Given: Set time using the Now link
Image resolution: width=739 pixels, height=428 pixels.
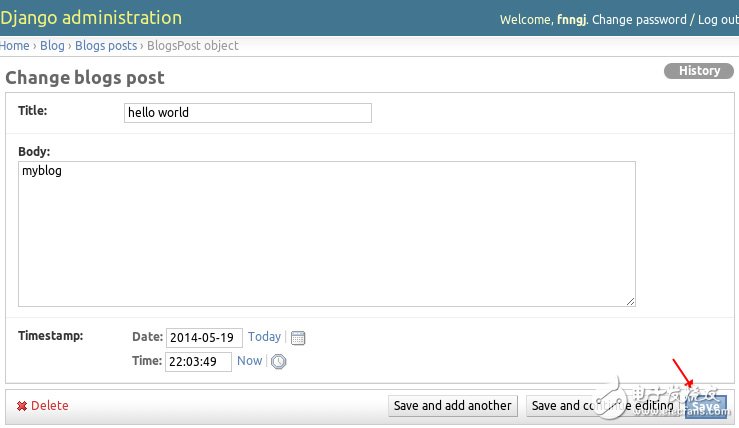Looking at the screenshot, I should point(250,361).
